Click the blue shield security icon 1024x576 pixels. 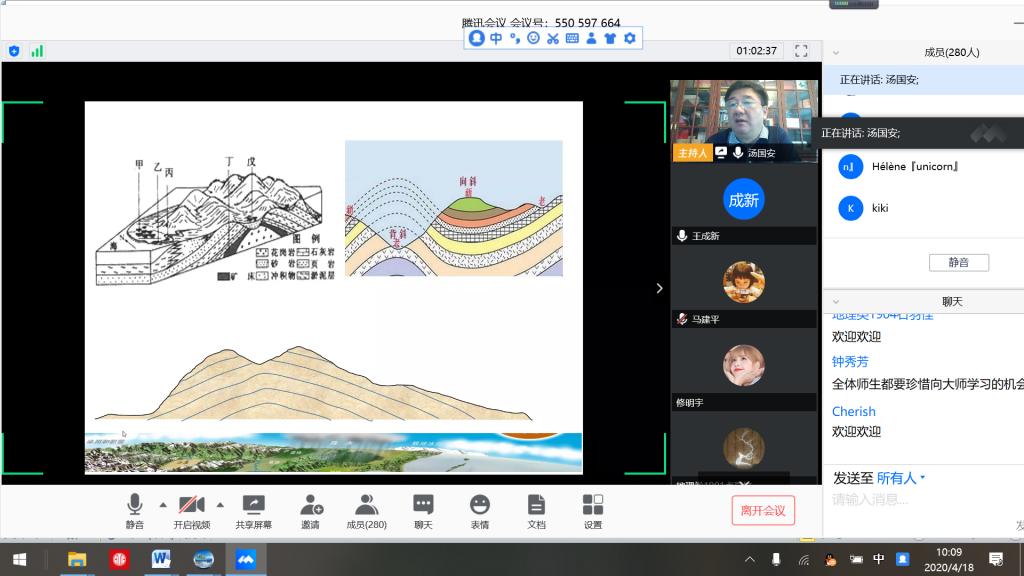(x=14, y=51)
